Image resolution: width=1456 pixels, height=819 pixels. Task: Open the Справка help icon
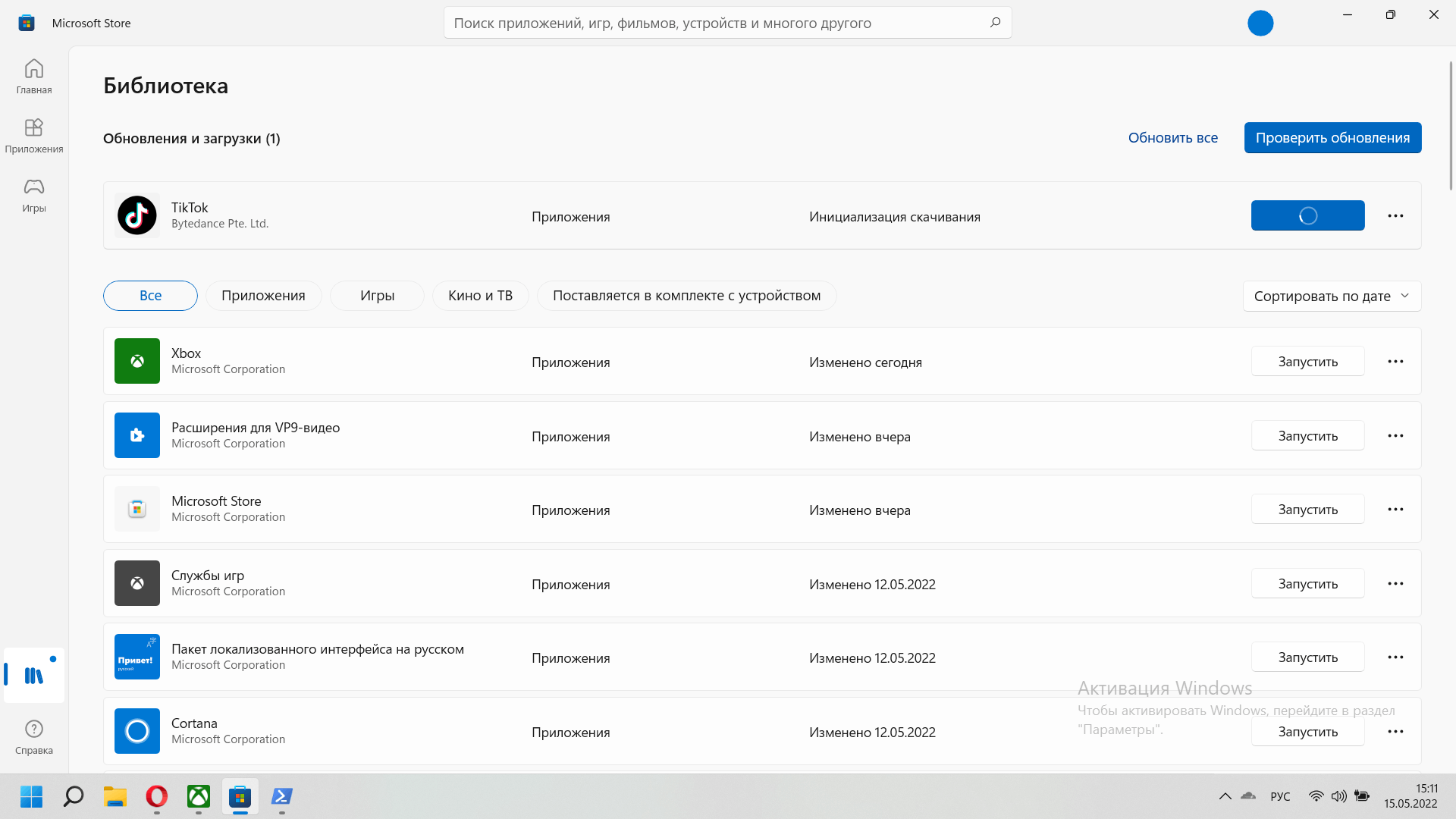[x=34, y=737]
